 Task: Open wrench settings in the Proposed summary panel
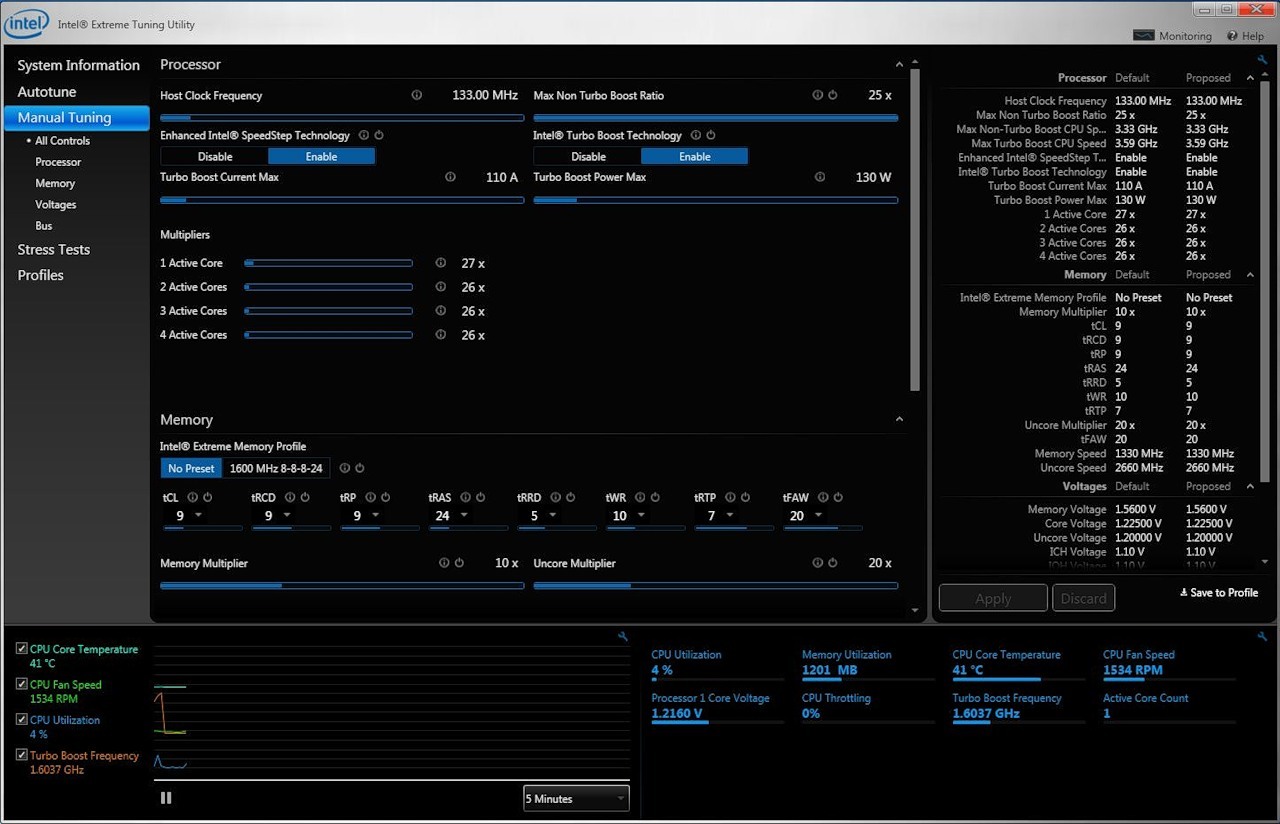[x=1262, y=60]
